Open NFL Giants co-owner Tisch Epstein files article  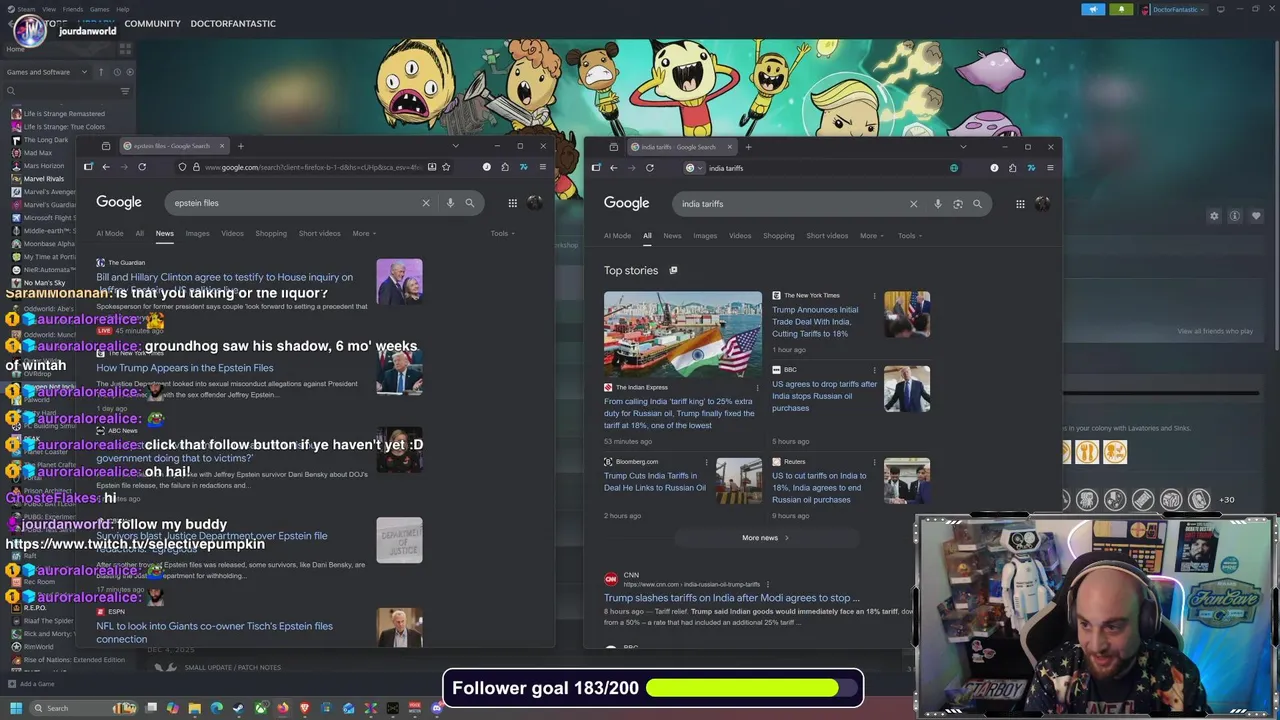(x=214, y=632)
